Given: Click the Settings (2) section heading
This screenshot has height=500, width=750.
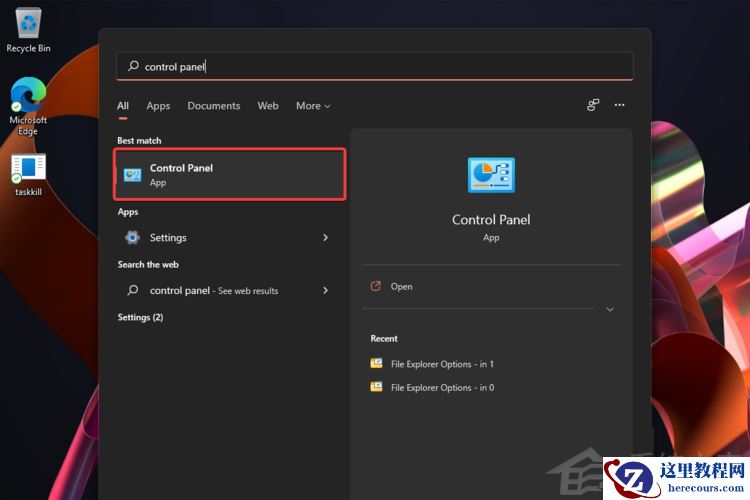Looking at the screenshot, I should pos(140,317).
